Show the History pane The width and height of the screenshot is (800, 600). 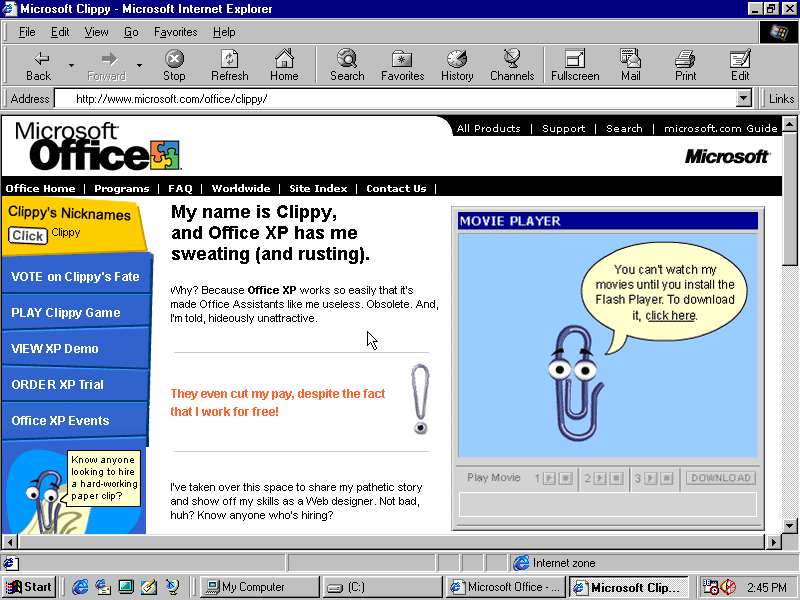pyautogui.click(x=457, y=66)
